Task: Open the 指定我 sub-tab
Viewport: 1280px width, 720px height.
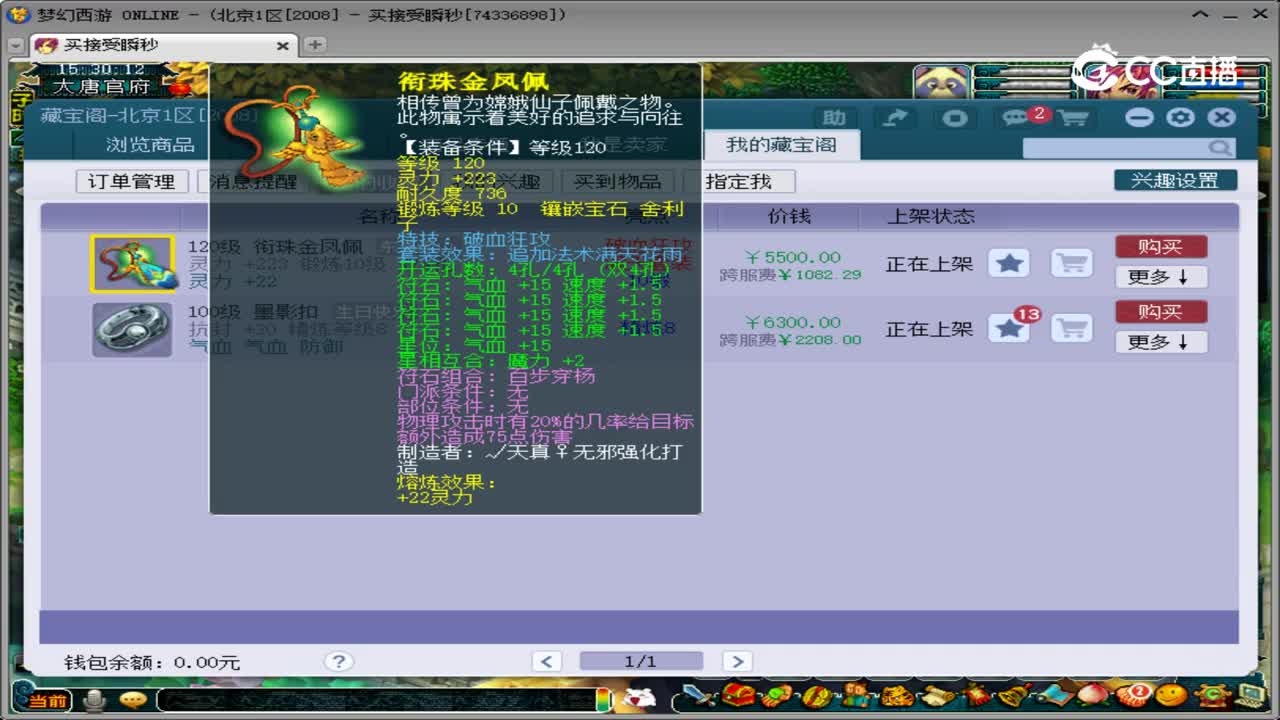Action: pos(739,181)
